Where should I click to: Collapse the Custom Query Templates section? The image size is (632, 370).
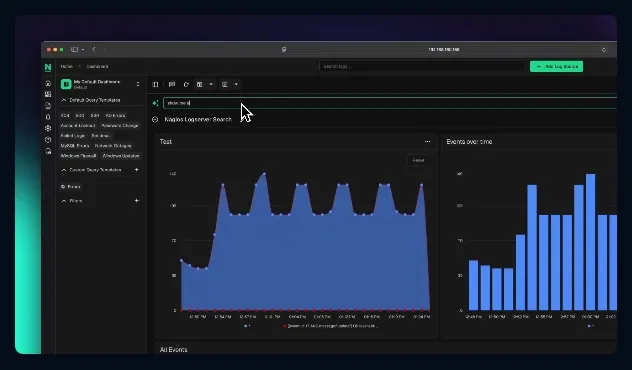coord(64,170)
